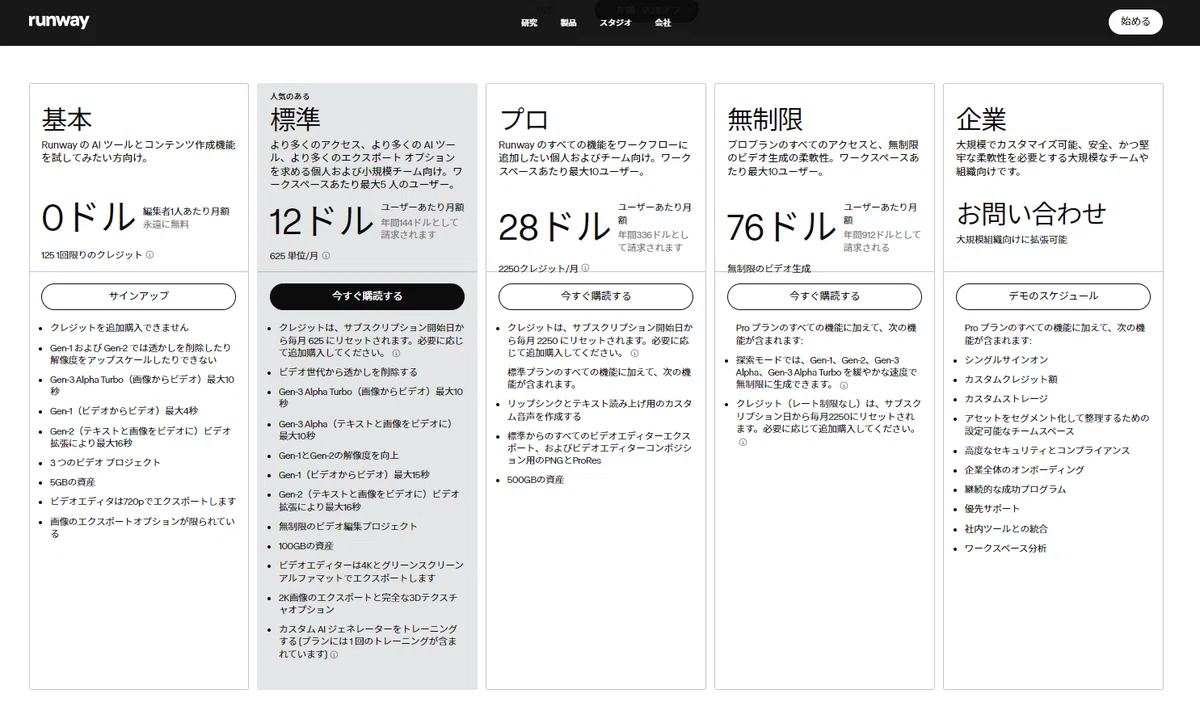1200x718 pixels.
Task: Click カスタムストレージ bullet
Action: (1006, 398)
